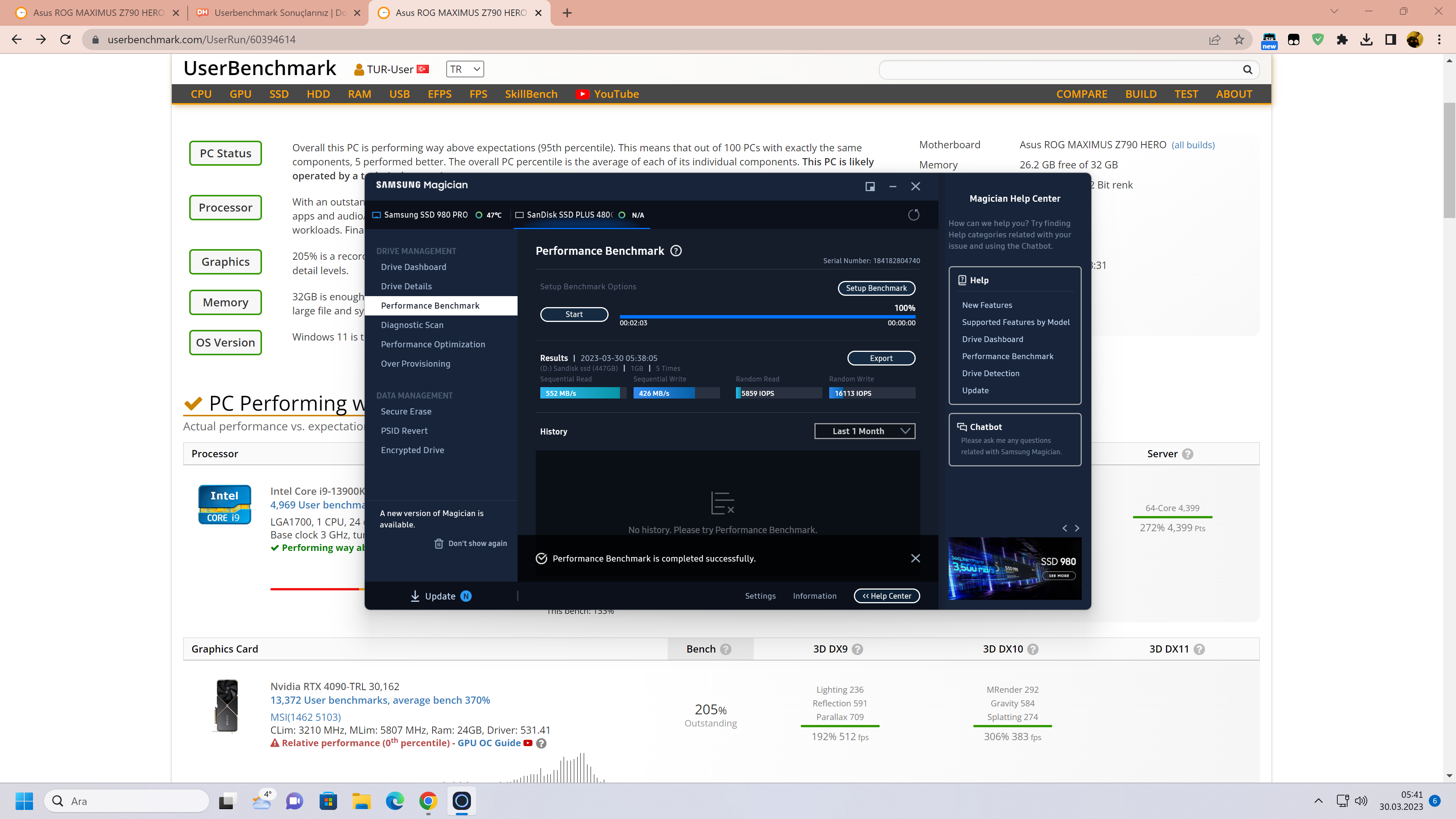Open Over Provisioning in sidebar
Screen dimensions: 1456x819
(416, 364)
